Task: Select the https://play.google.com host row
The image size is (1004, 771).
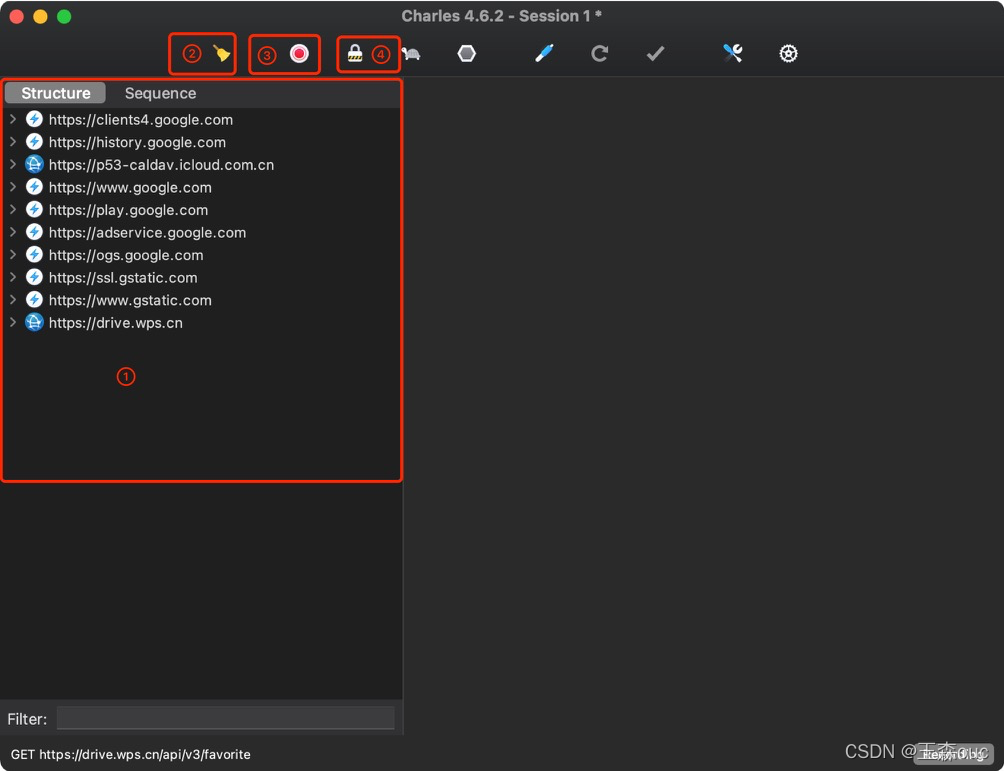Action: click(202, 209)
